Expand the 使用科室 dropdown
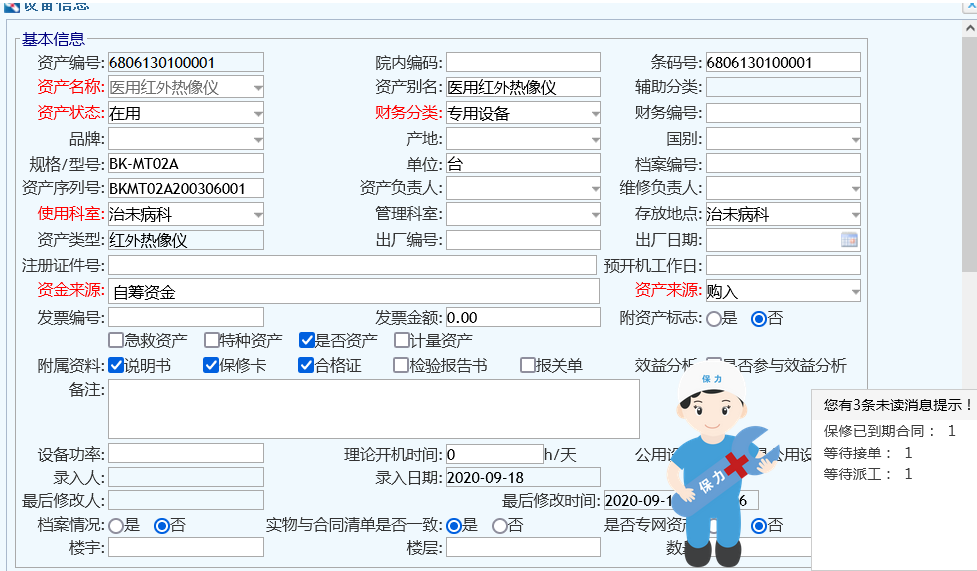This screenshot has height=571, width=977. pos(257,214)
